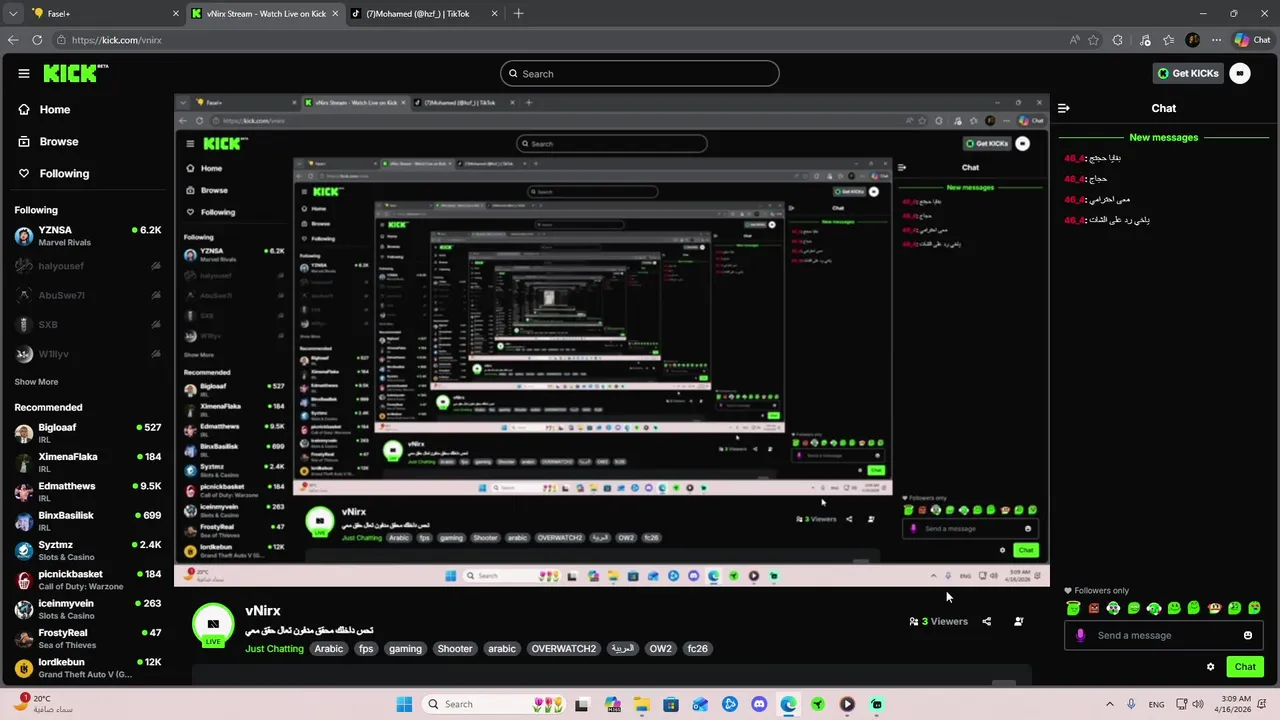Show hidden system tray icons
This screenshot has width=1280, height=720.
coord(1110,704)
